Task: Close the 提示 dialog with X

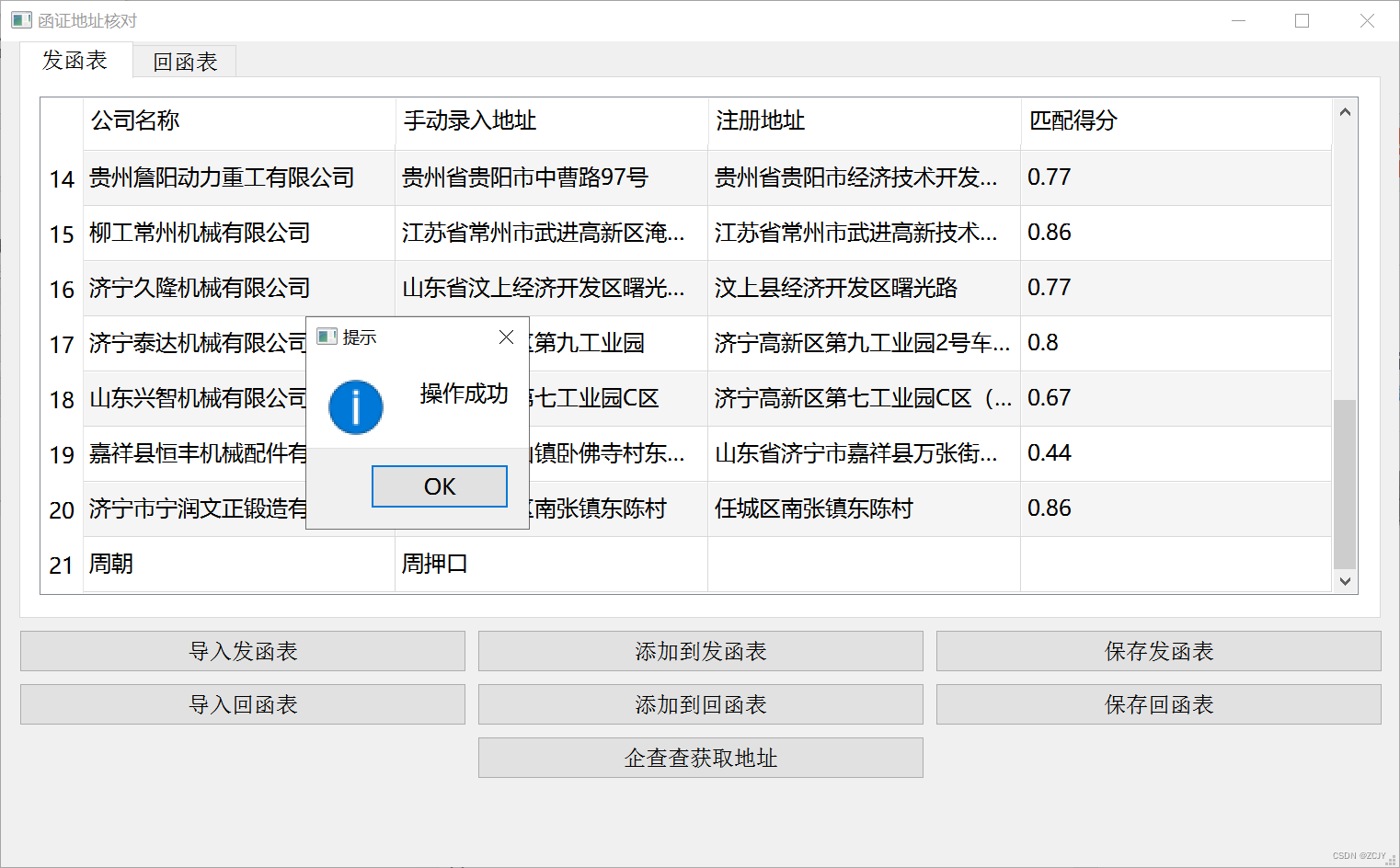Action: [506, 337]
